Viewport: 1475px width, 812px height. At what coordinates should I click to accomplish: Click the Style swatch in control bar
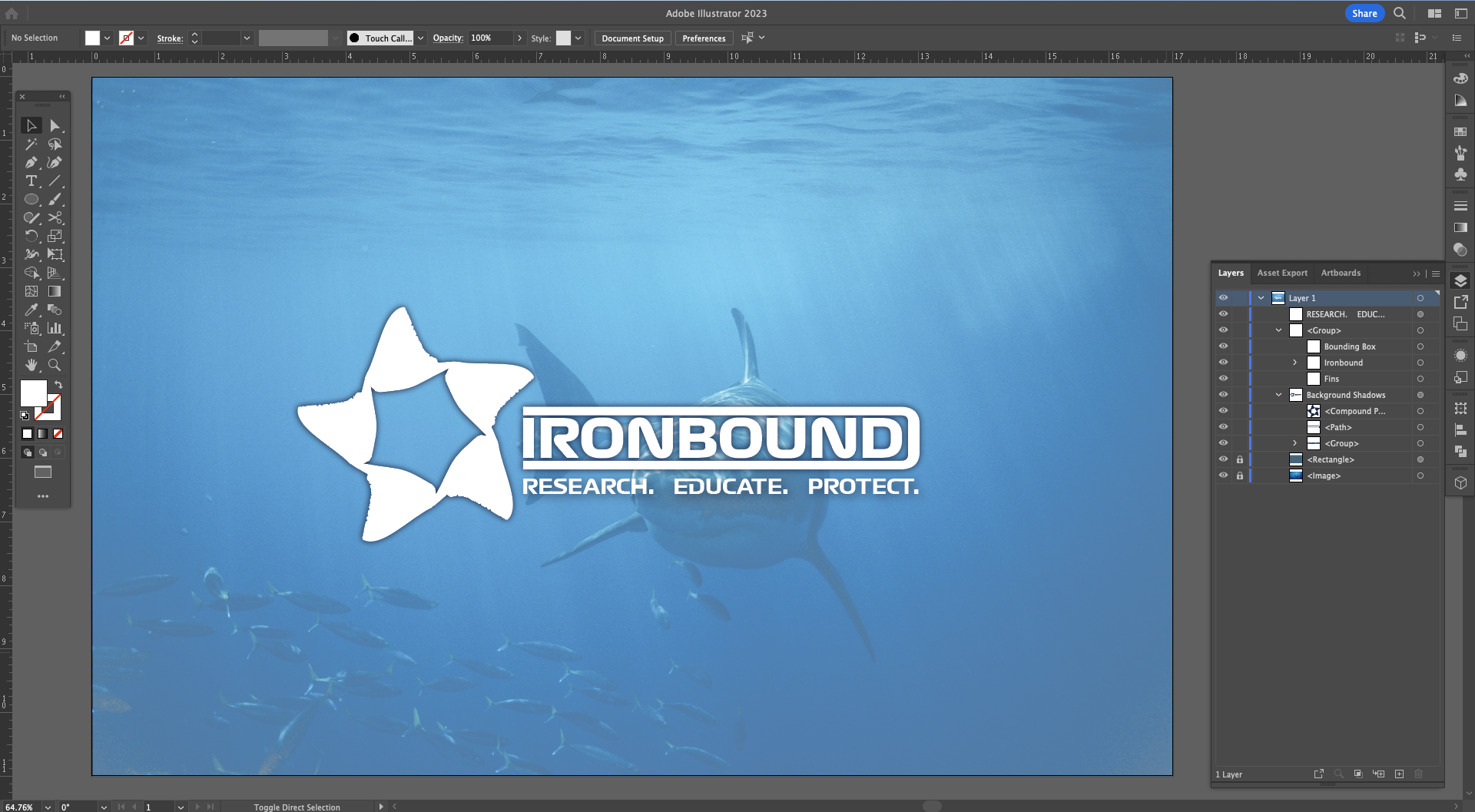pyautogui.click(x=563, y=38)
